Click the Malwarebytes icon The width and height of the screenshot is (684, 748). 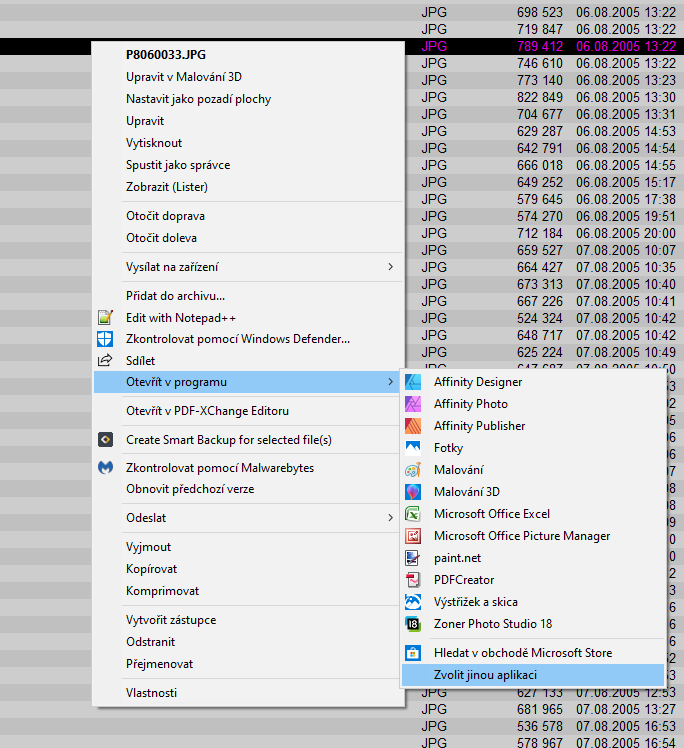(105, 468)
